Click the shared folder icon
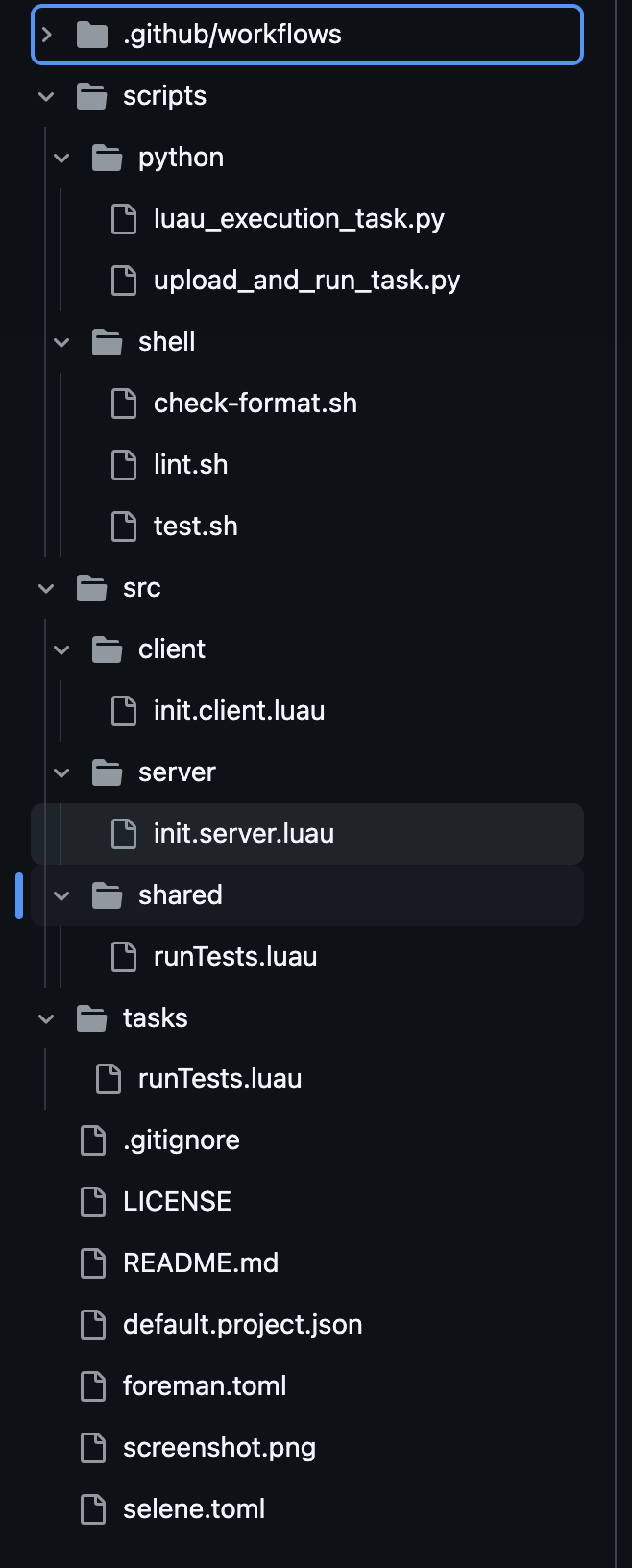 coord(108,895)
